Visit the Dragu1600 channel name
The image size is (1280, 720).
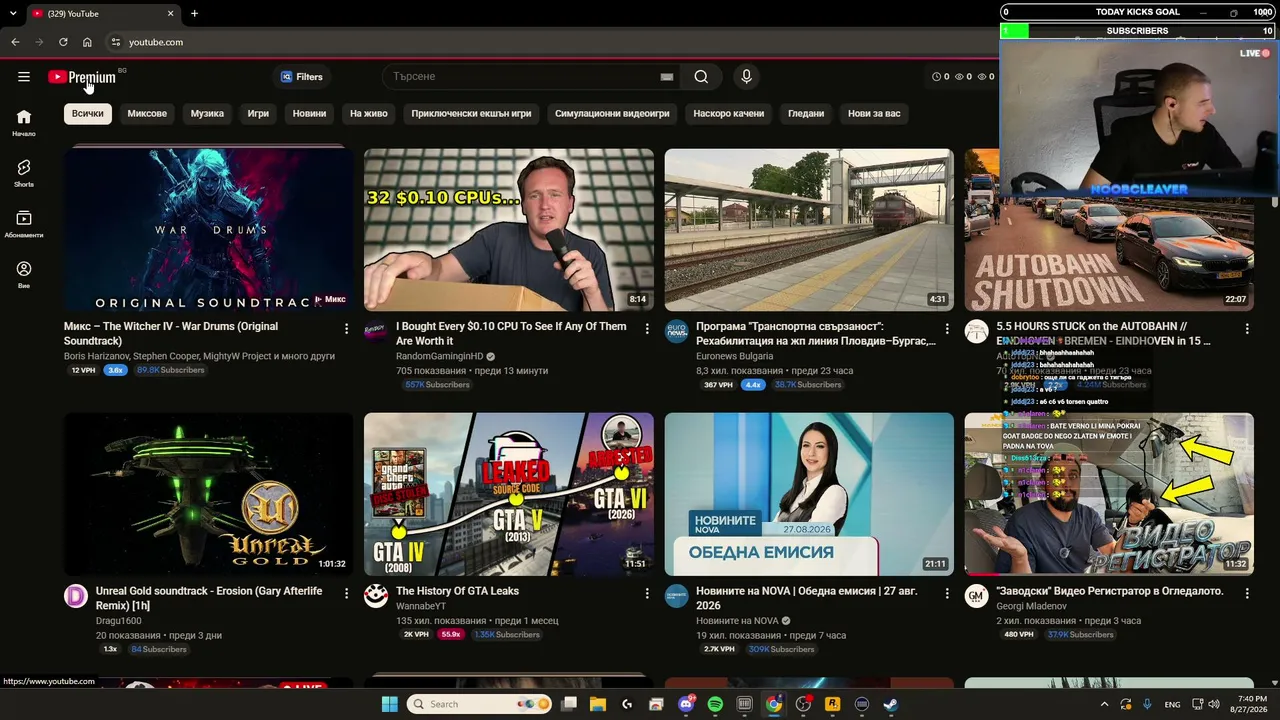click(x=119, y=621)
